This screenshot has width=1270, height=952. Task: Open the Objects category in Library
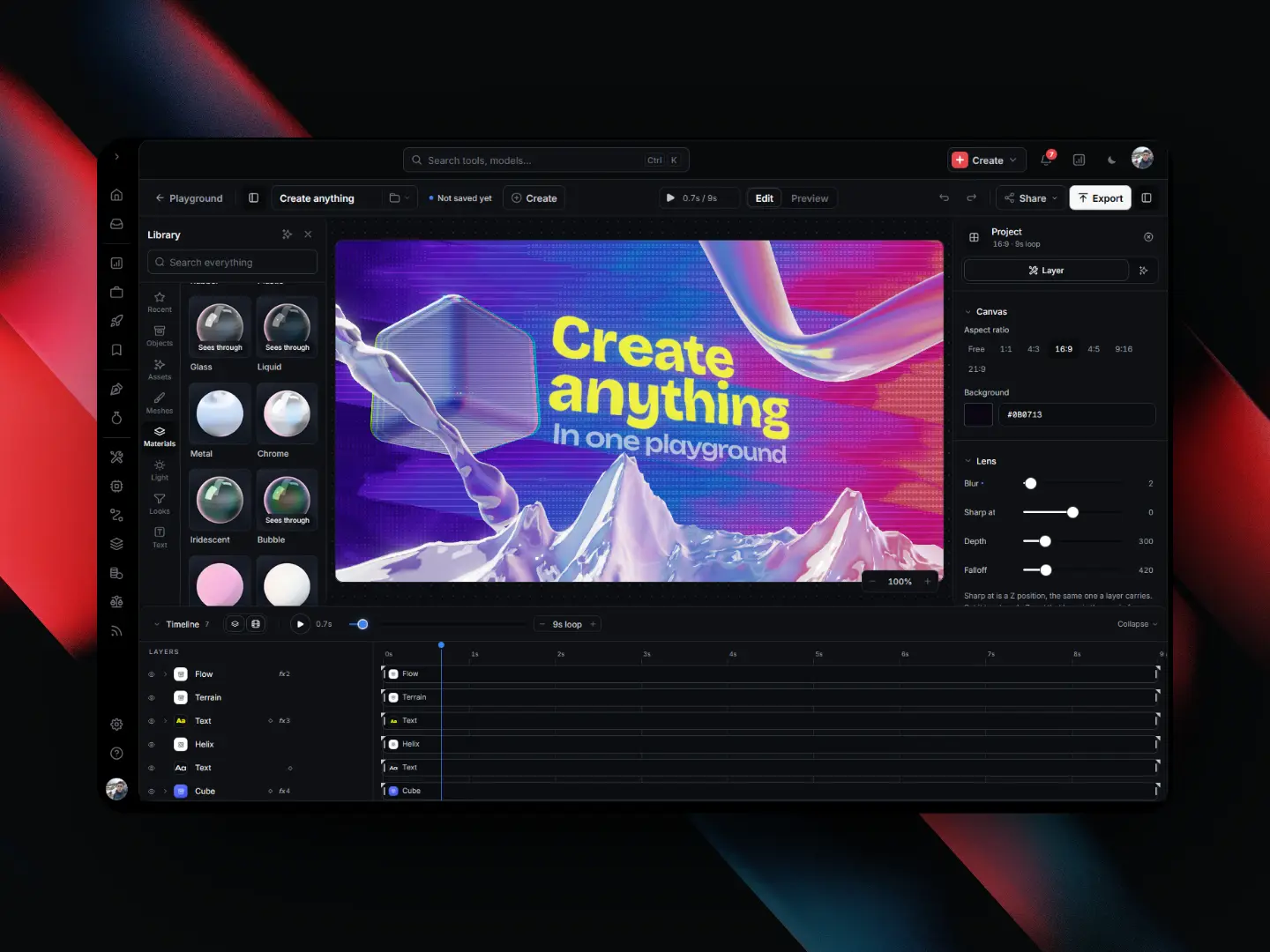point(160,336)
